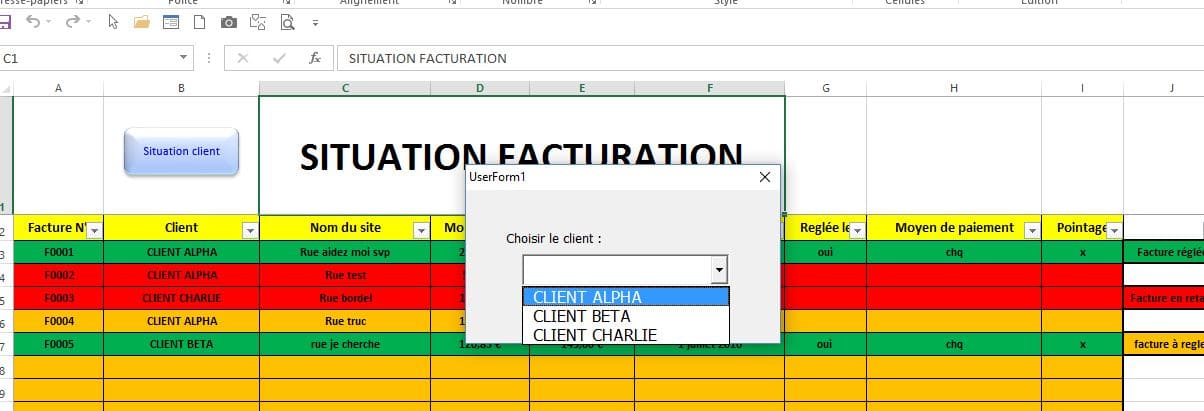Click the select objects pointer icon

coord(112,21)
